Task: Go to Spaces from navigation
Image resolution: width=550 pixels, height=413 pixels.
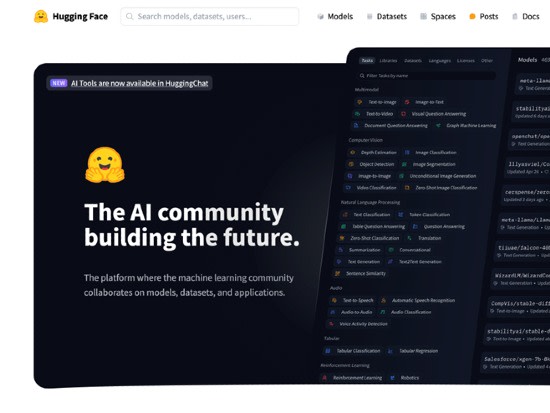Action: click(443, 16)
